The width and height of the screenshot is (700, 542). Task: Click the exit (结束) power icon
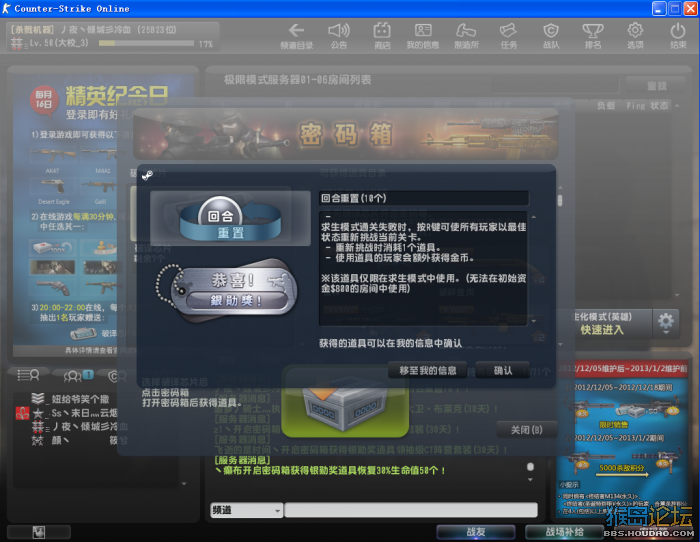point(678,36)
